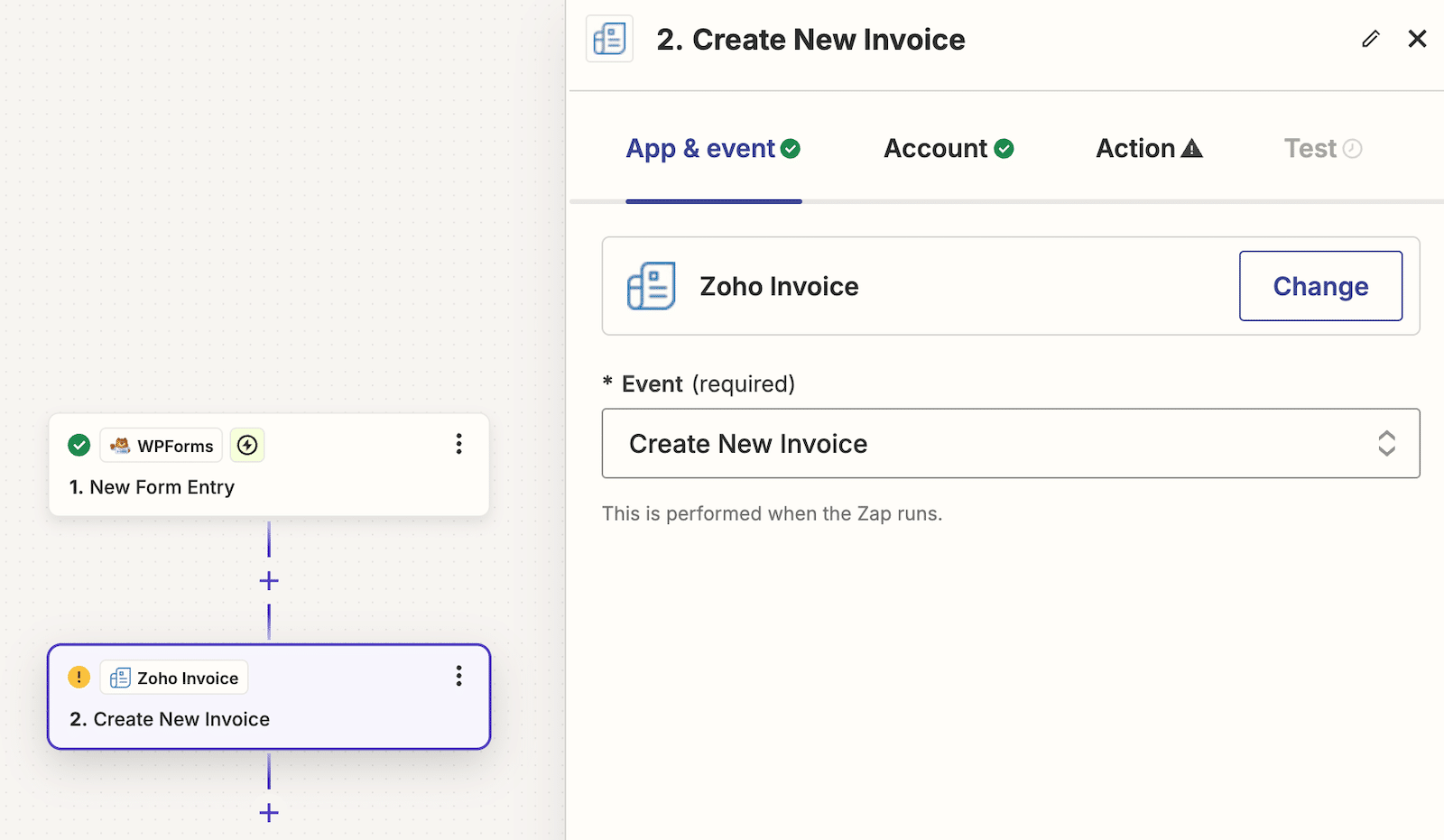Click the yellow warning status on Zoho step

79,677
